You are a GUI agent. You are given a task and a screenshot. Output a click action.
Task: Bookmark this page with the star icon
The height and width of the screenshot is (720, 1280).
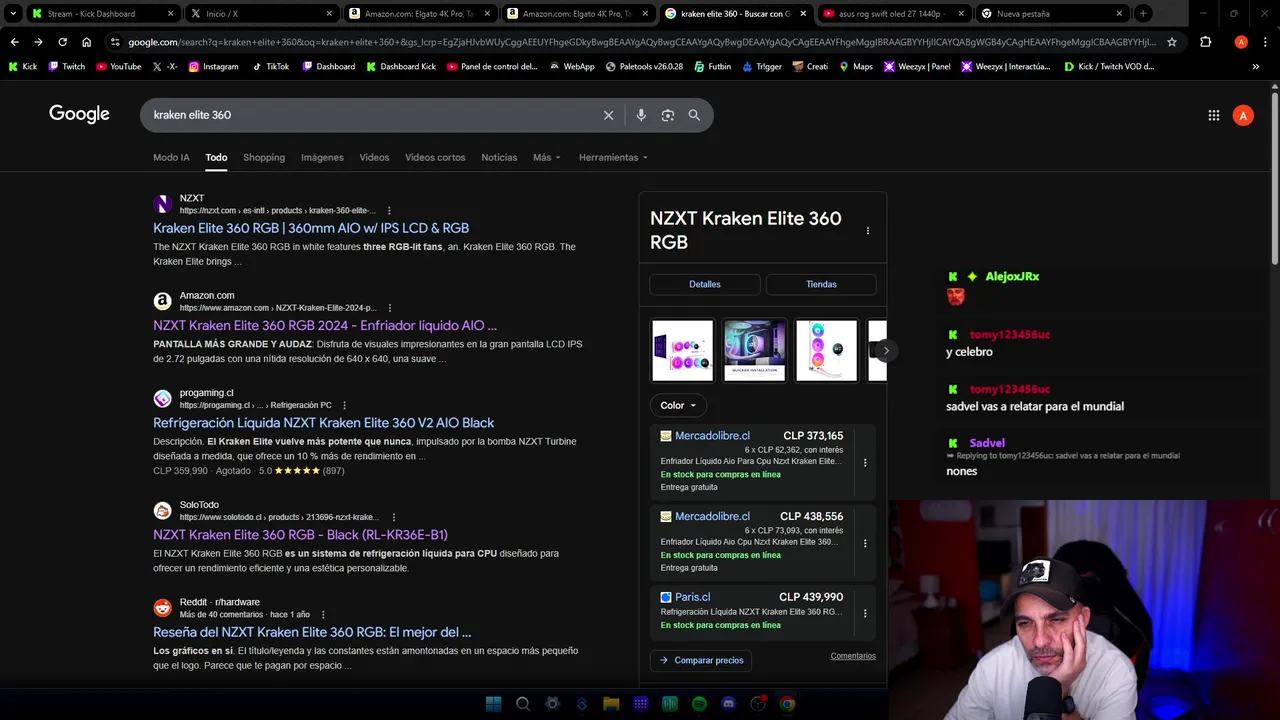pyautogui.click(x=1172, y=42)
